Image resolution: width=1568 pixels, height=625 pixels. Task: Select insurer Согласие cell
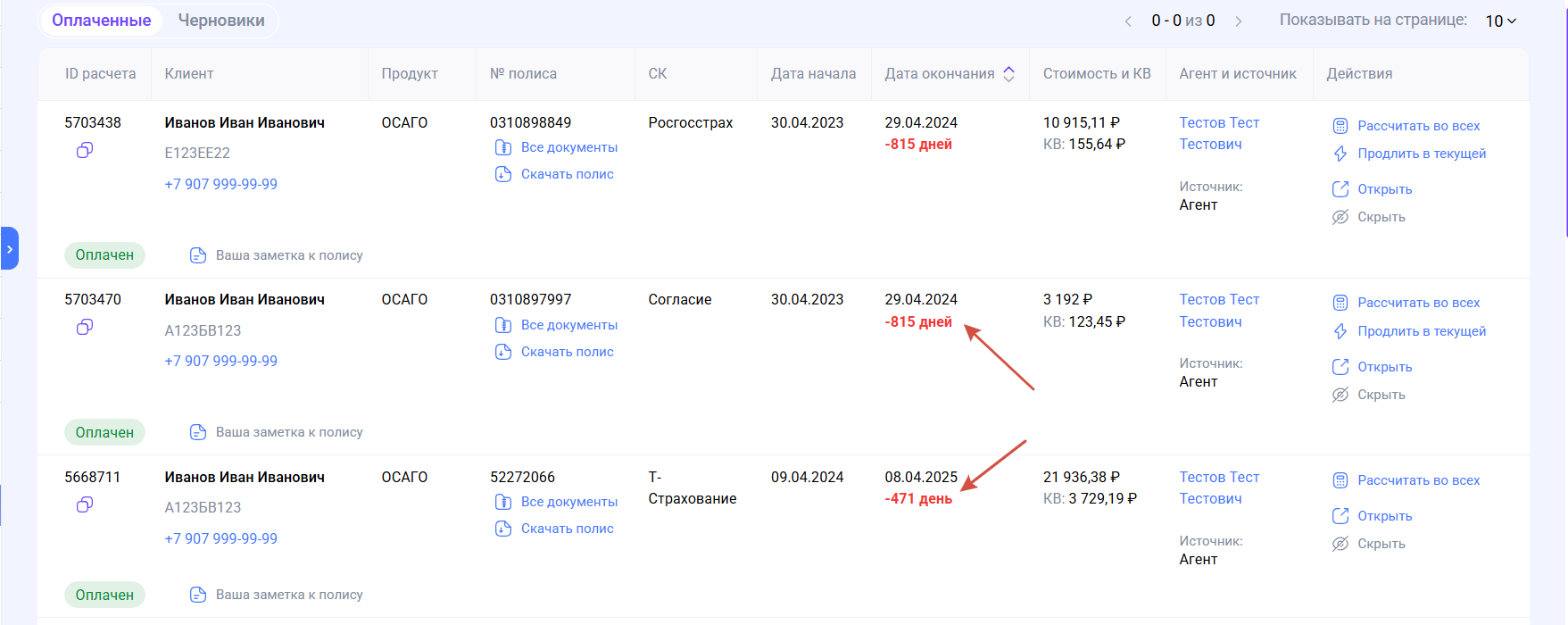(680, 299)
